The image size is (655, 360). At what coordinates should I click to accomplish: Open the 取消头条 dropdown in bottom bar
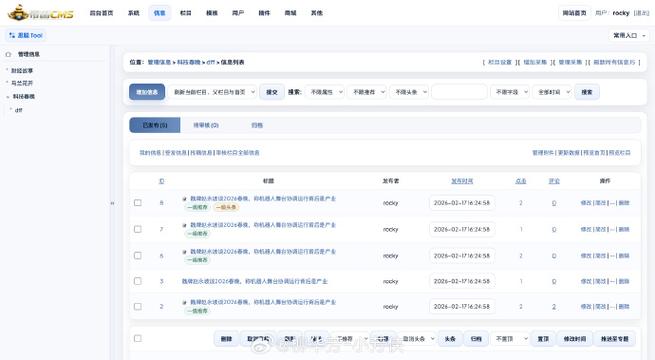click(417, 339)
